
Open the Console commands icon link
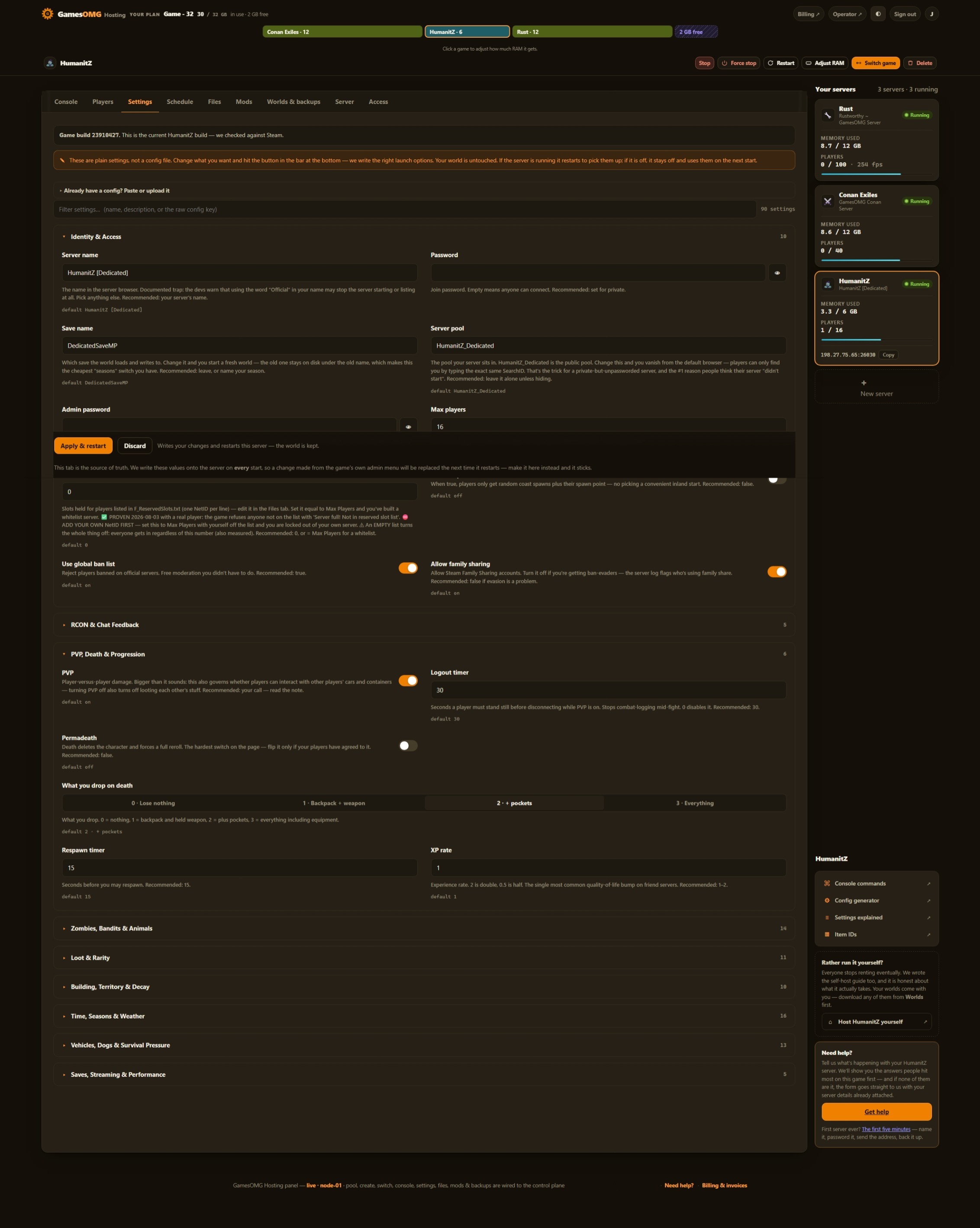tap(827, 883)
